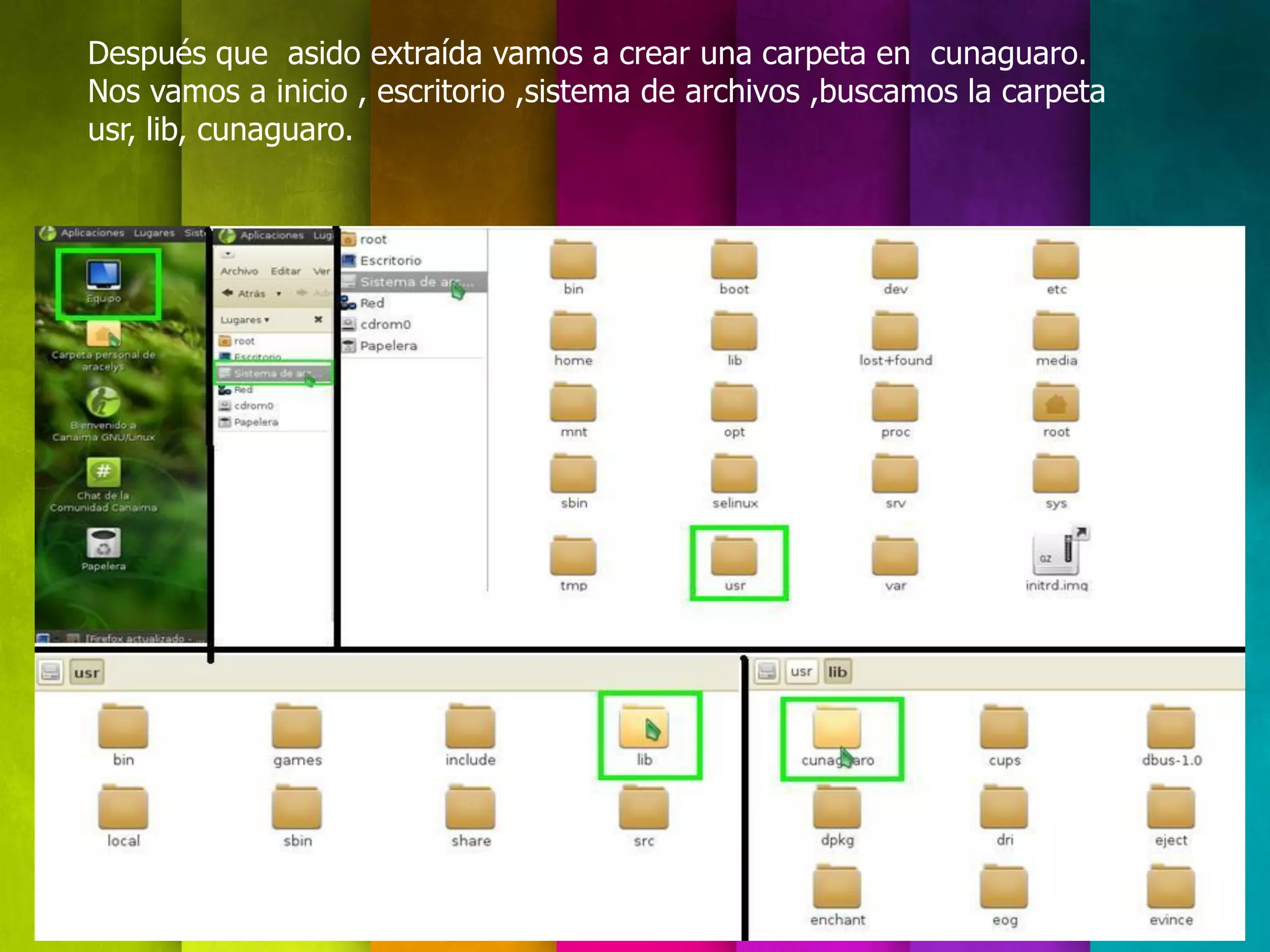Open Lugares menu on desktop panel
The image size is (1270, 952).
point(154,233)
